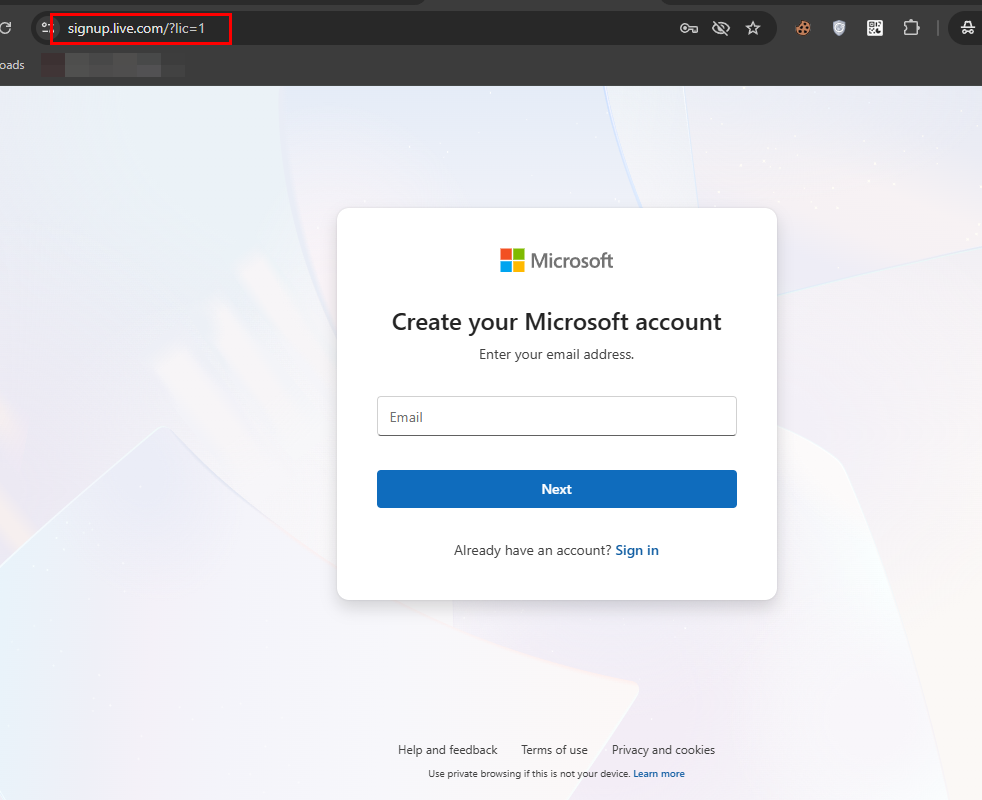Bookmark this page with the star icon
The image size is (982, 800).
753,28
